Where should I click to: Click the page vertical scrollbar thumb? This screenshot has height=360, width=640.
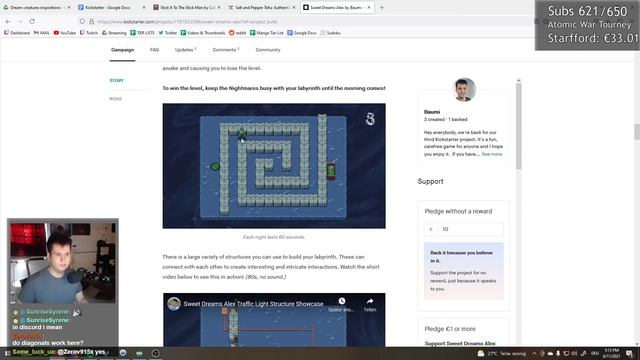click(x=637, y=131)
